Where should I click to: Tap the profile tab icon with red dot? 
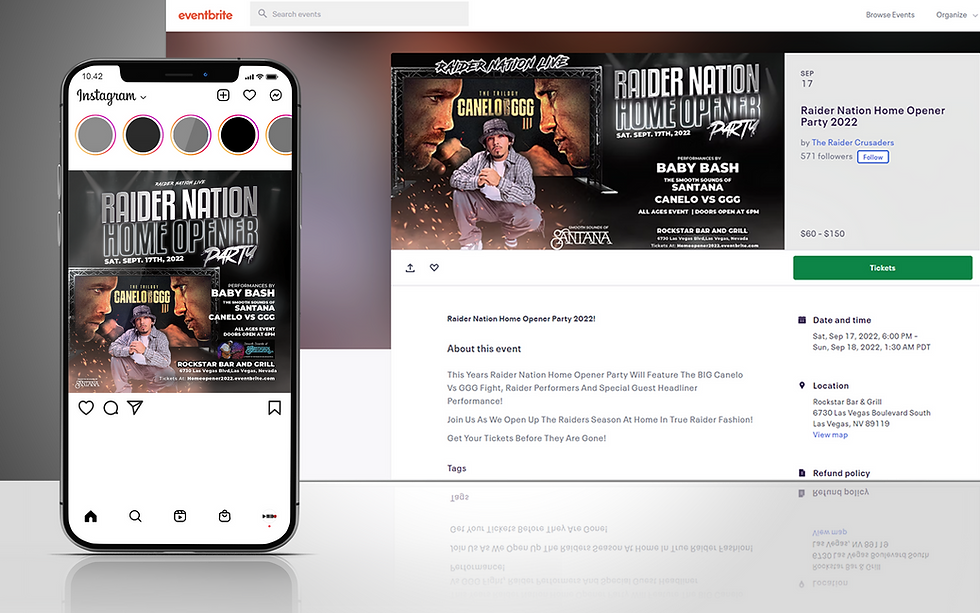tap(269, 517)
